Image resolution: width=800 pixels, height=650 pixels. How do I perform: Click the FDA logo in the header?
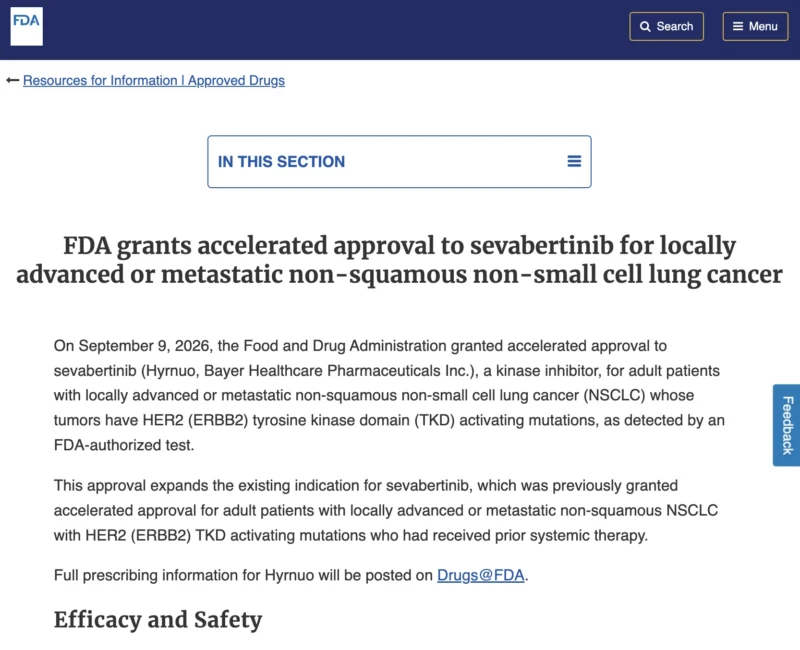click(x=27, y=27)
